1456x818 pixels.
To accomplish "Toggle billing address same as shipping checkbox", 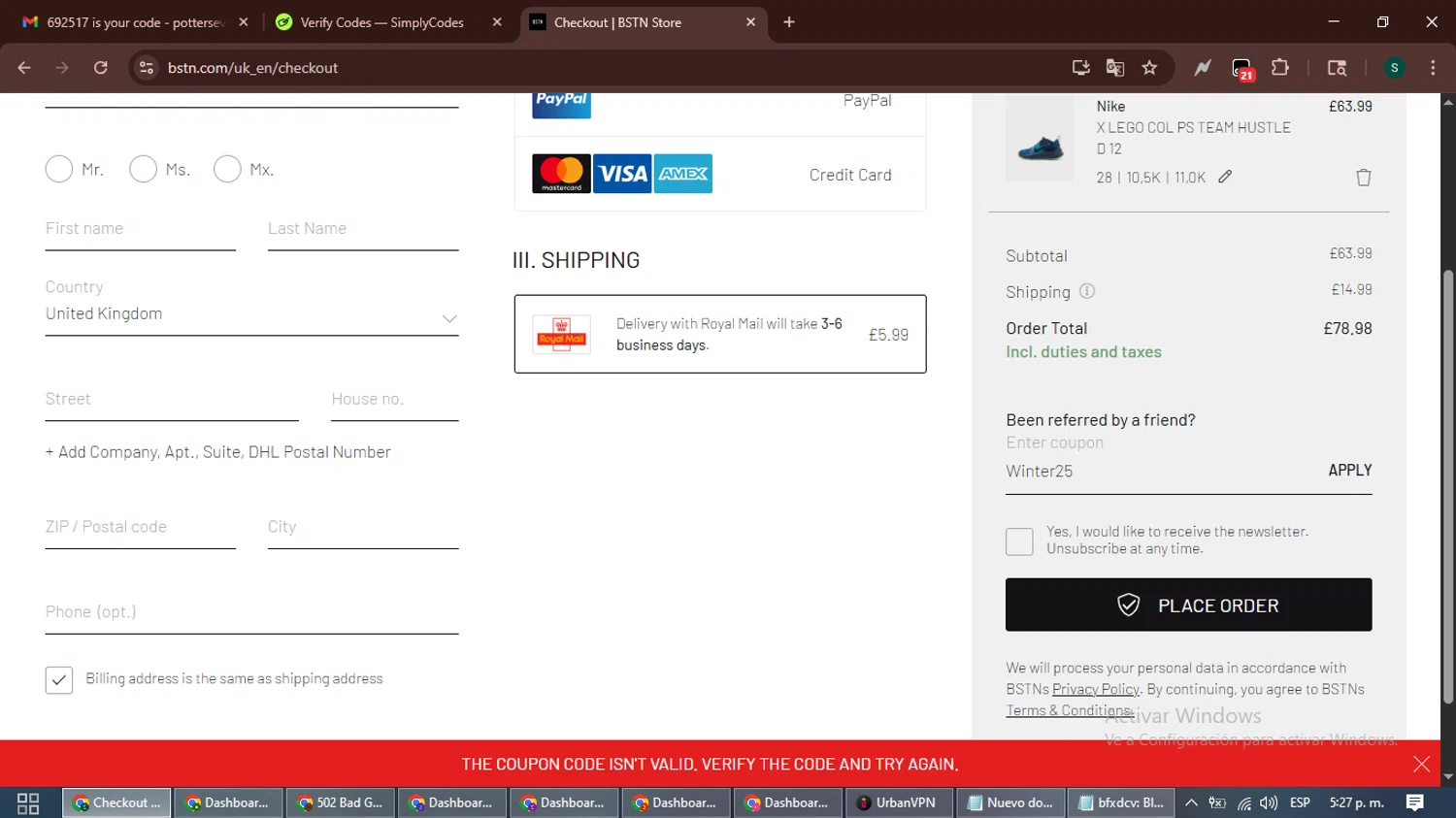I will tap(59, 680).
